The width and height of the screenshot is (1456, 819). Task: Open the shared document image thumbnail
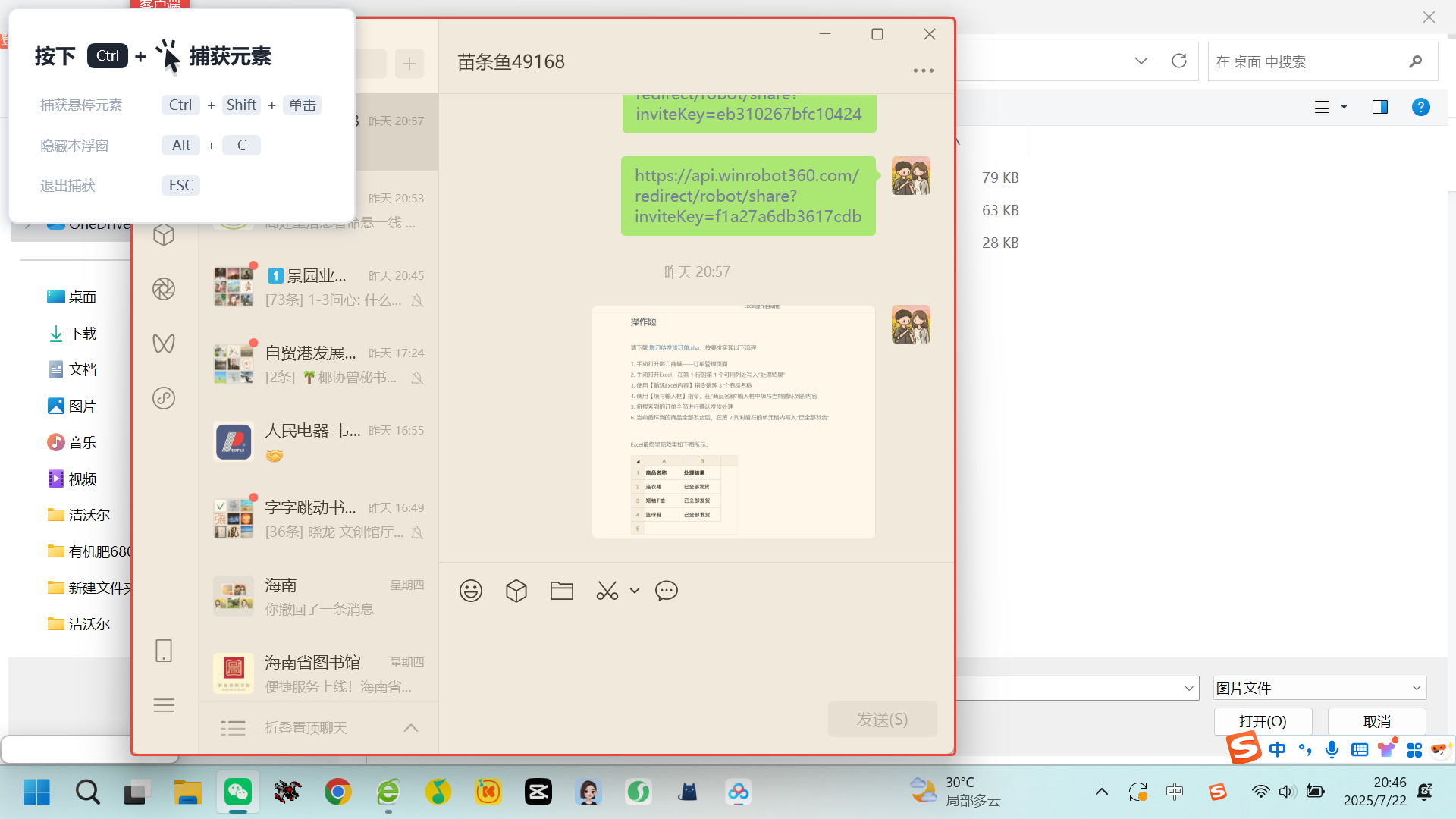(x=733, y=422)
